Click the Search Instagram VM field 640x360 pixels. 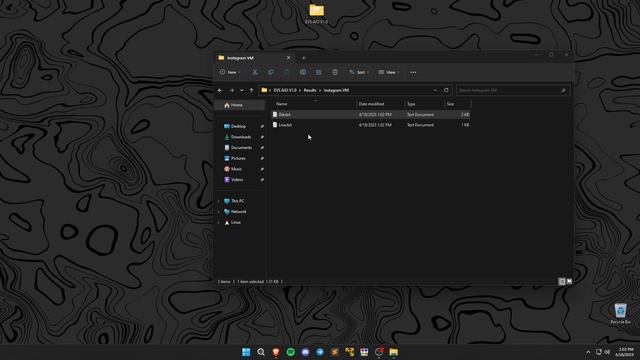pos(512,90)
